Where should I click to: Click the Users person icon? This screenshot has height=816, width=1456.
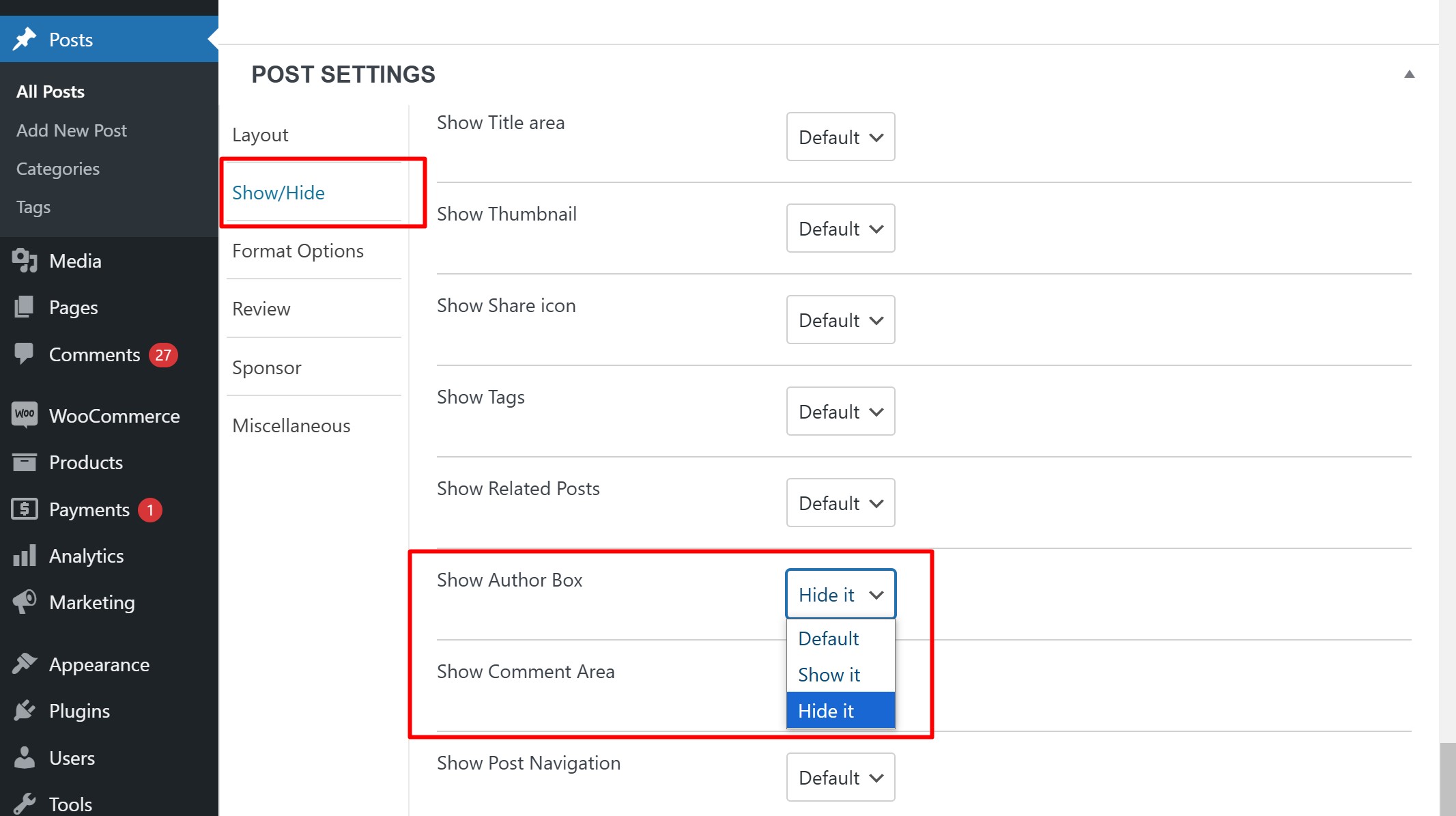[x=25, y=757]
